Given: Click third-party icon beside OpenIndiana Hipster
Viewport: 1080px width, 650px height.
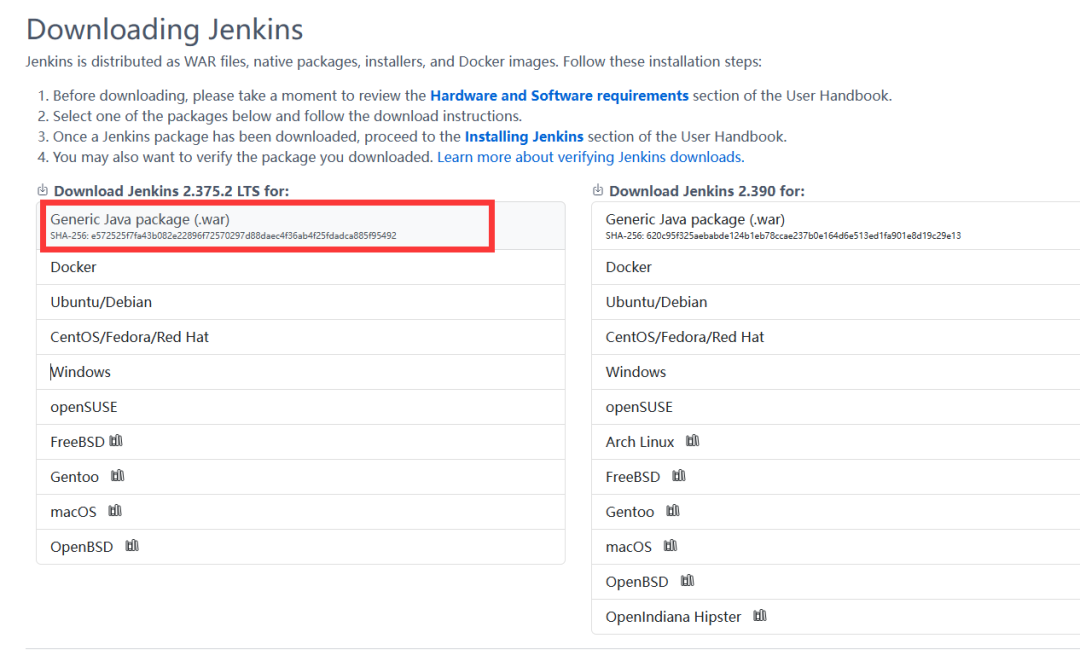Looking at the screenshot, I should [760, 616].
